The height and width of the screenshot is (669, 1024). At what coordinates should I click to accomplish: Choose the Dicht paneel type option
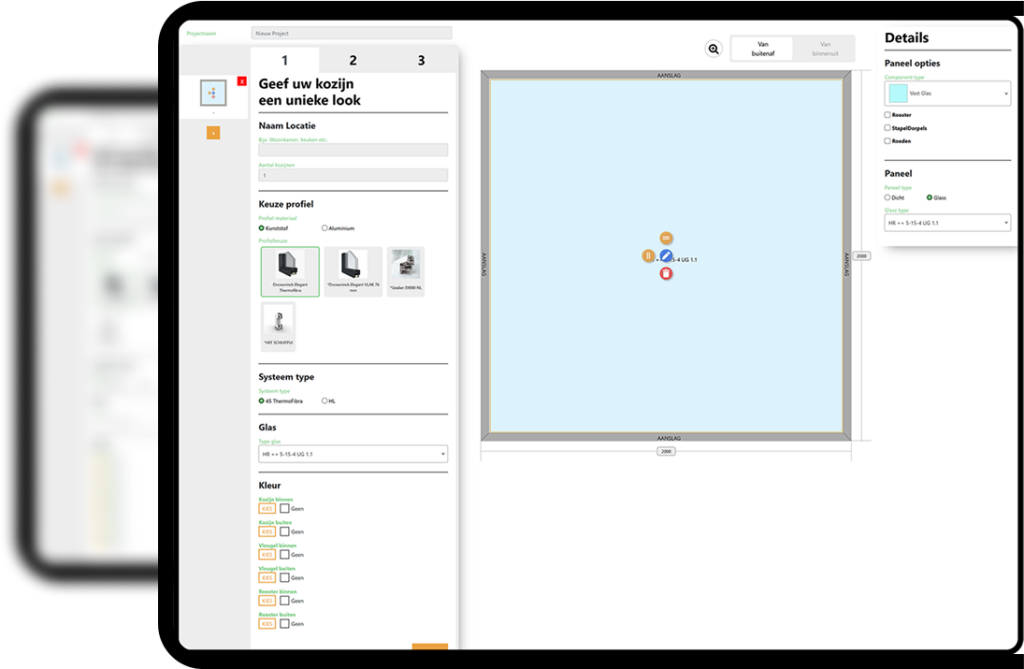point(888,197)
